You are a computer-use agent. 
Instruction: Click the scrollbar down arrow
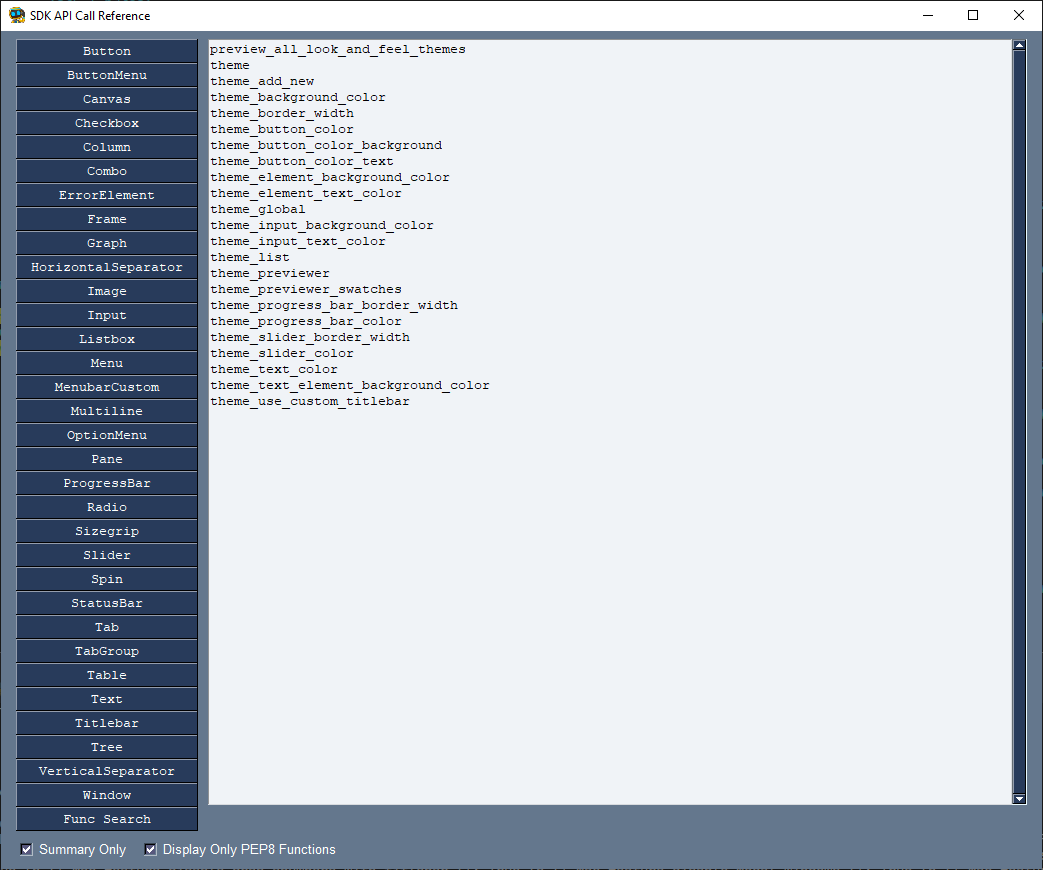click(1020, 798)
